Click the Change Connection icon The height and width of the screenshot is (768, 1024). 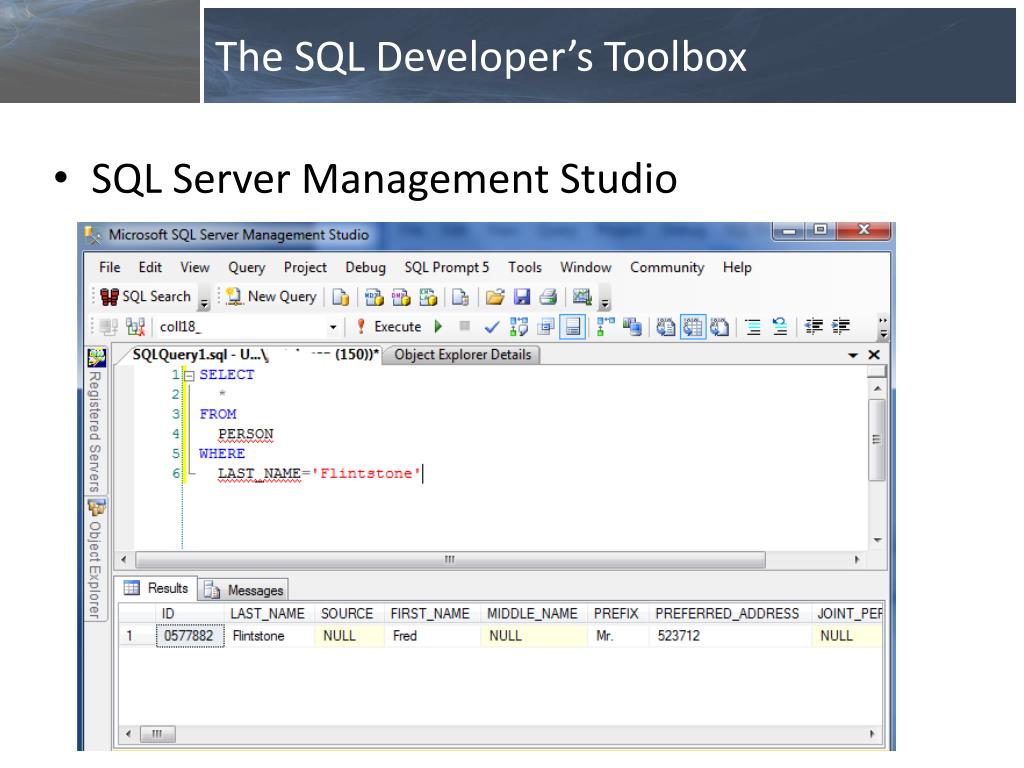click(135, 327)
